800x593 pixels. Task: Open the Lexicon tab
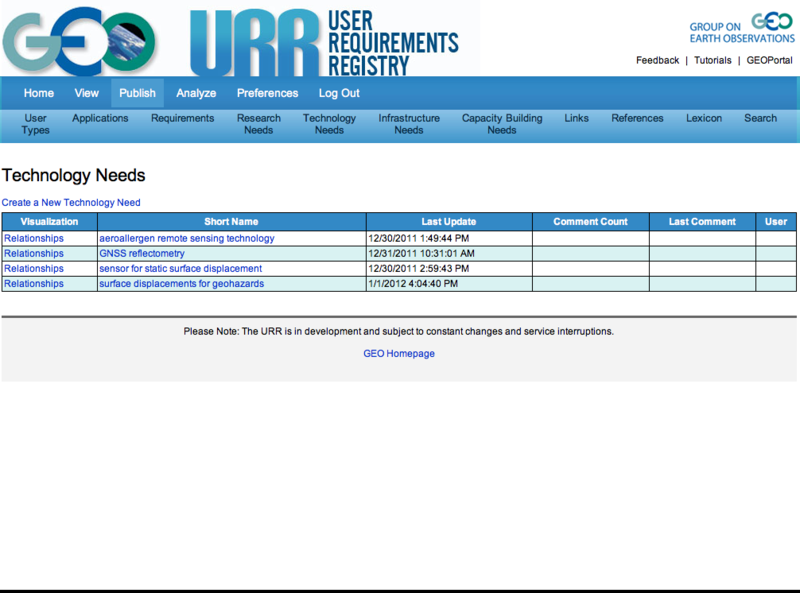tap(704, 118)
